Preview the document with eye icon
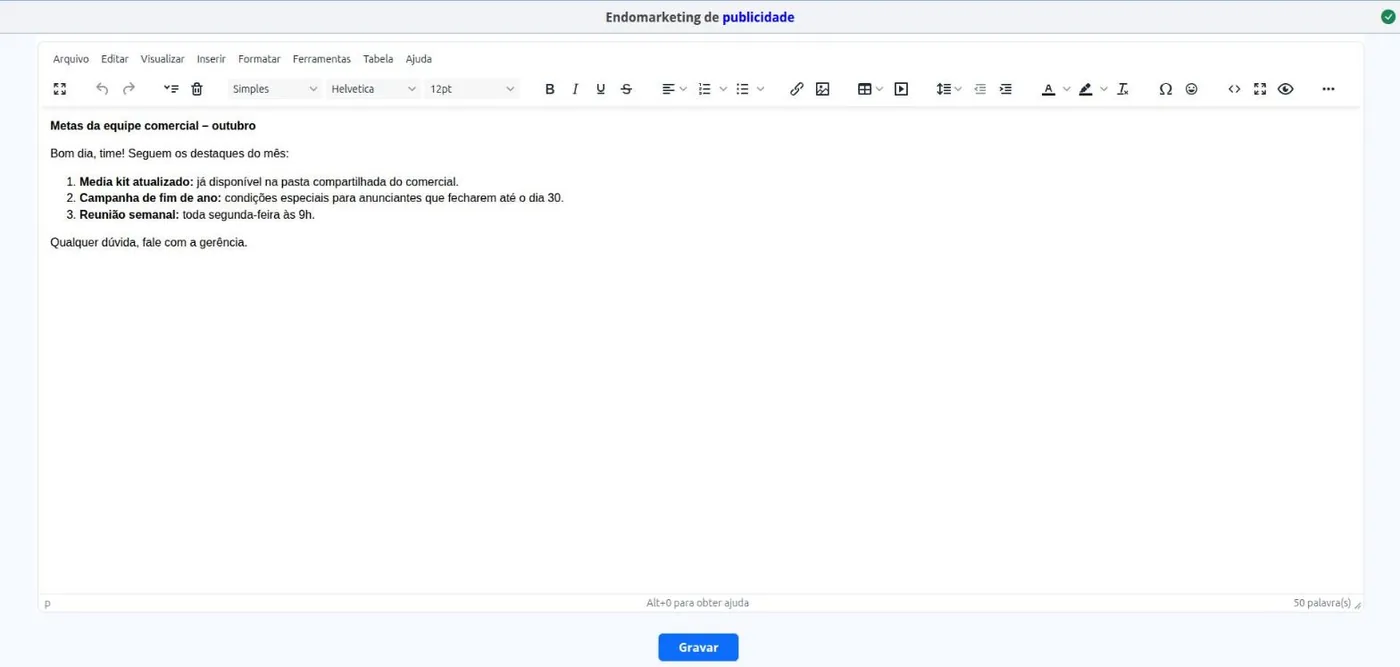Image resolution: width=1400 pixels, height=667 pixels. (1286, 89)
